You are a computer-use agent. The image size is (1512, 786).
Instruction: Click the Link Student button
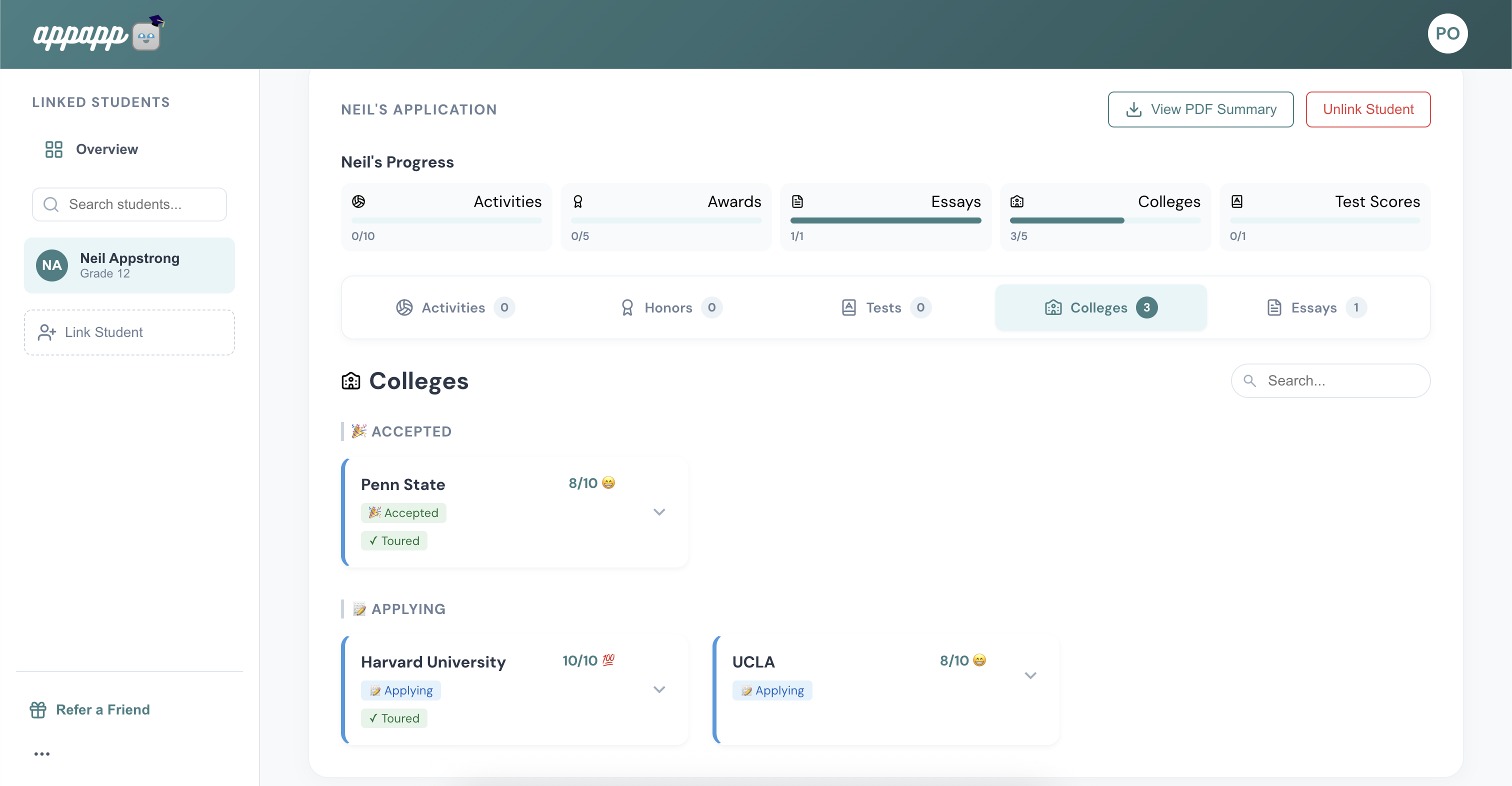point(129,332)
